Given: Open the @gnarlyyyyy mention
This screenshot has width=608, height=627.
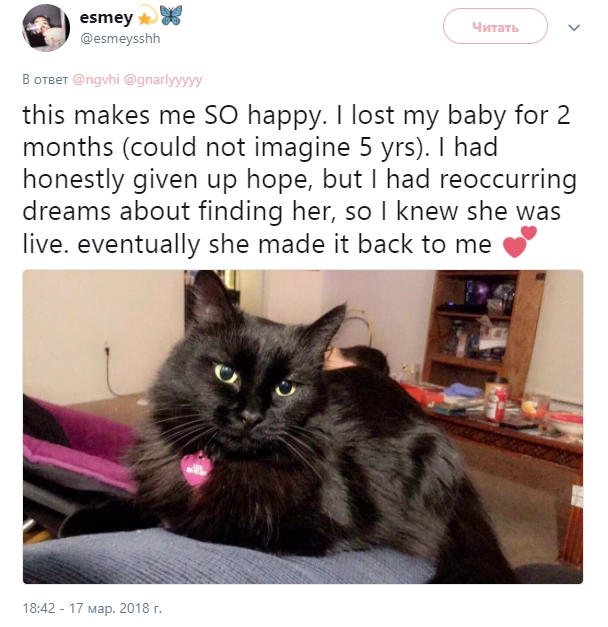Looking at the screenshot, I should [163, 80].
